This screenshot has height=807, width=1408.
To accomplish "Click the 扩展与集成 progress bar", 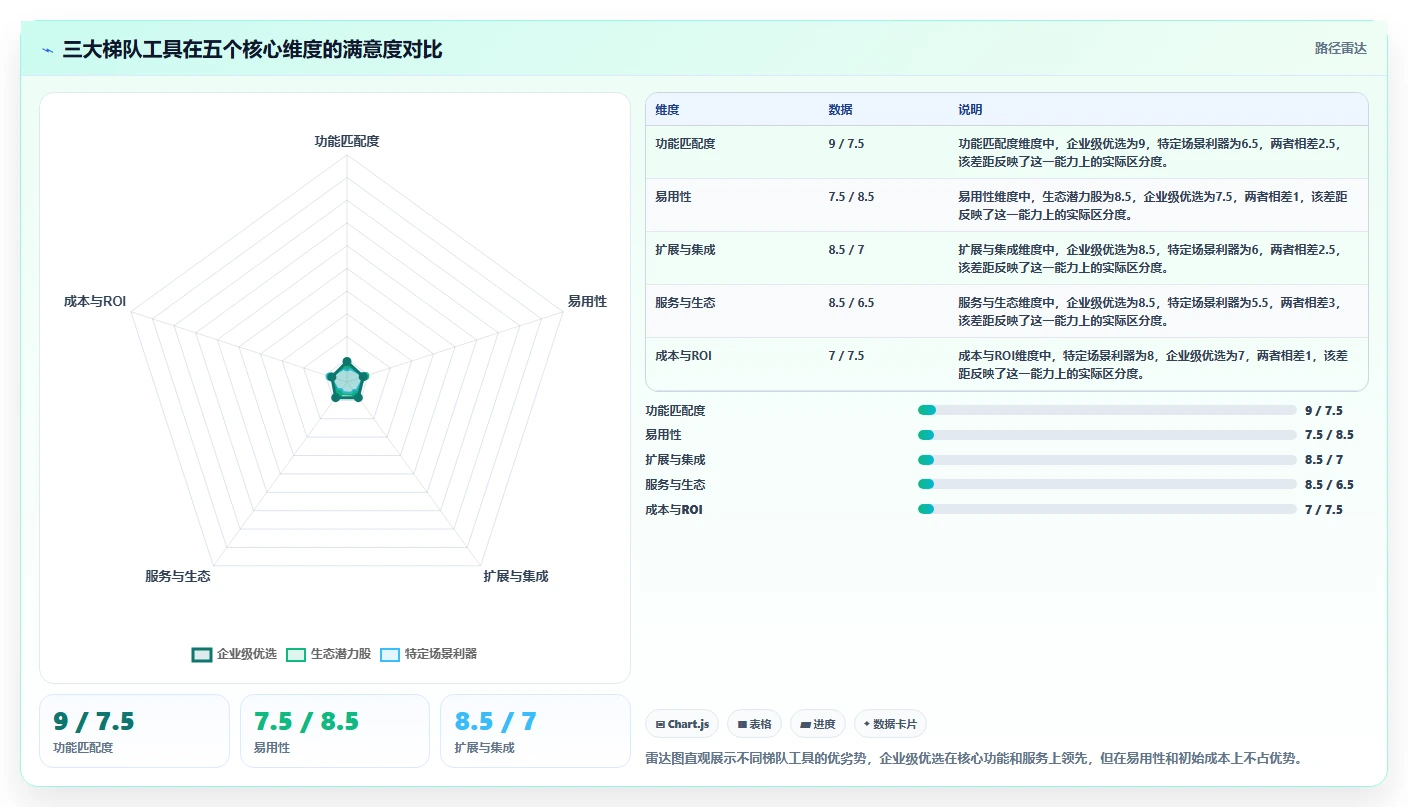I will click(1107, 460).
